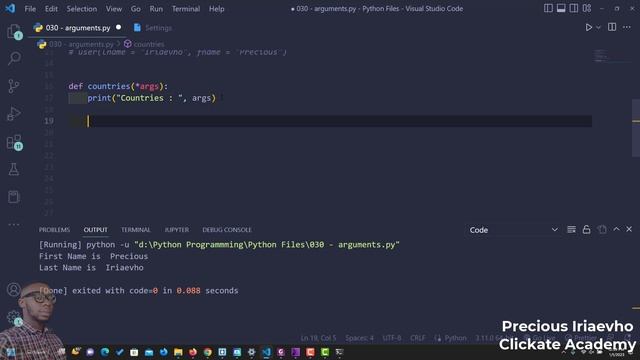Screen dimensions: 640x360
Task: Clear the output panel
Action: pos(571,229)
